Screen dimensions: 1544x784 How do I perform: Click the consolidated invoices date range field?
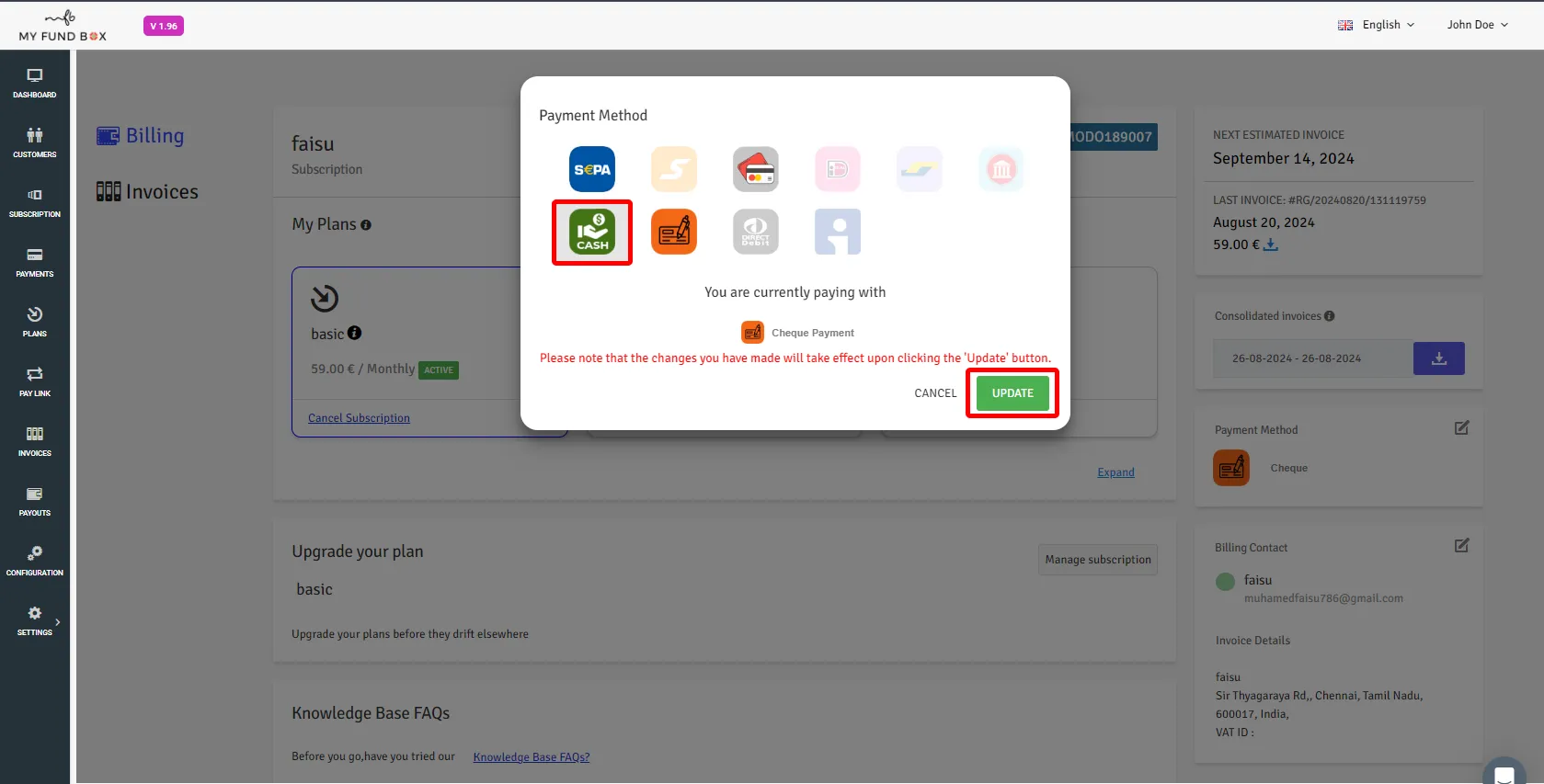(x=1313, y=358)
